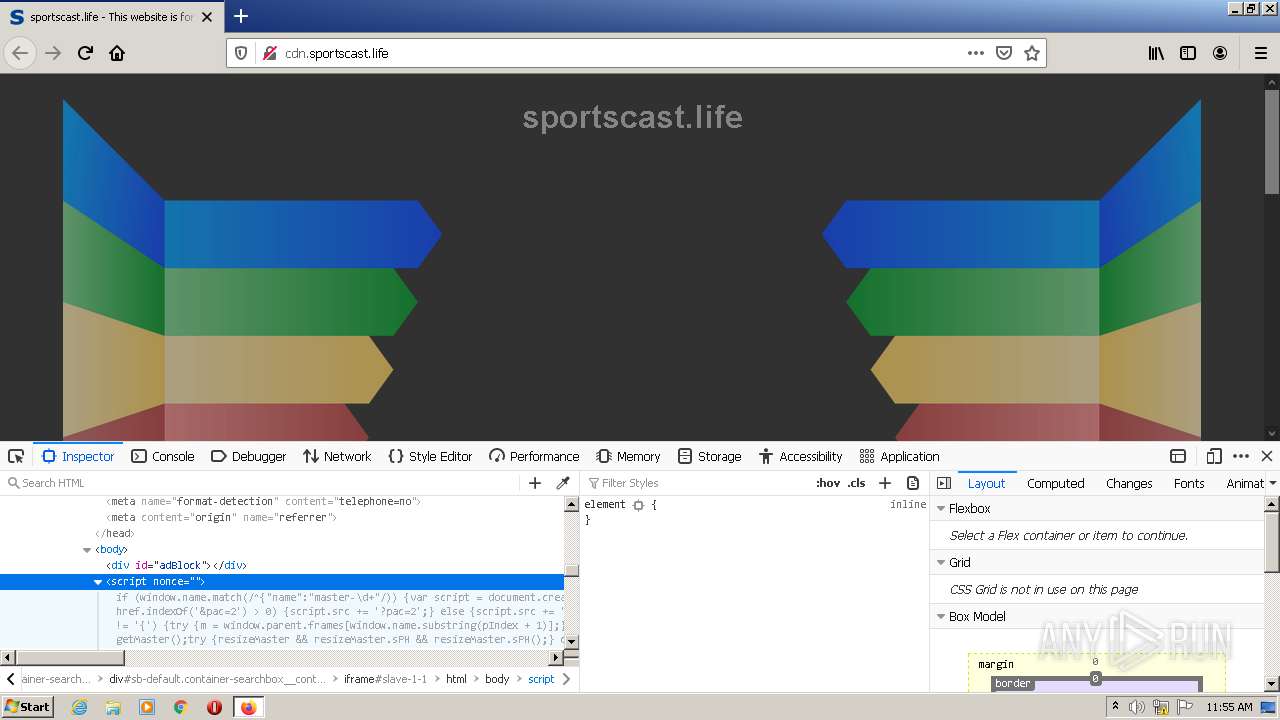1280x720 pixels.
Task: Reload the current page
Action: (x=85, y=53)
